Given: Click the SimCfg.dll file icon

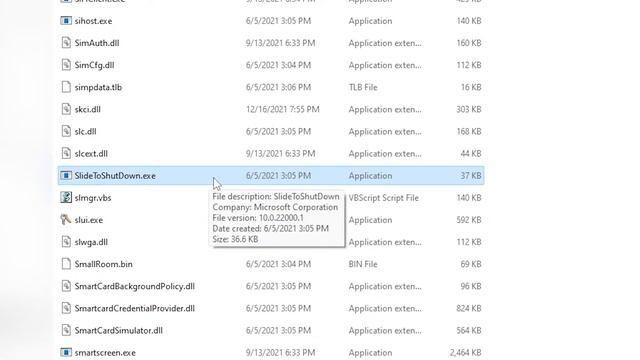Looking at the screenshot, I should [x=66, y=65].
